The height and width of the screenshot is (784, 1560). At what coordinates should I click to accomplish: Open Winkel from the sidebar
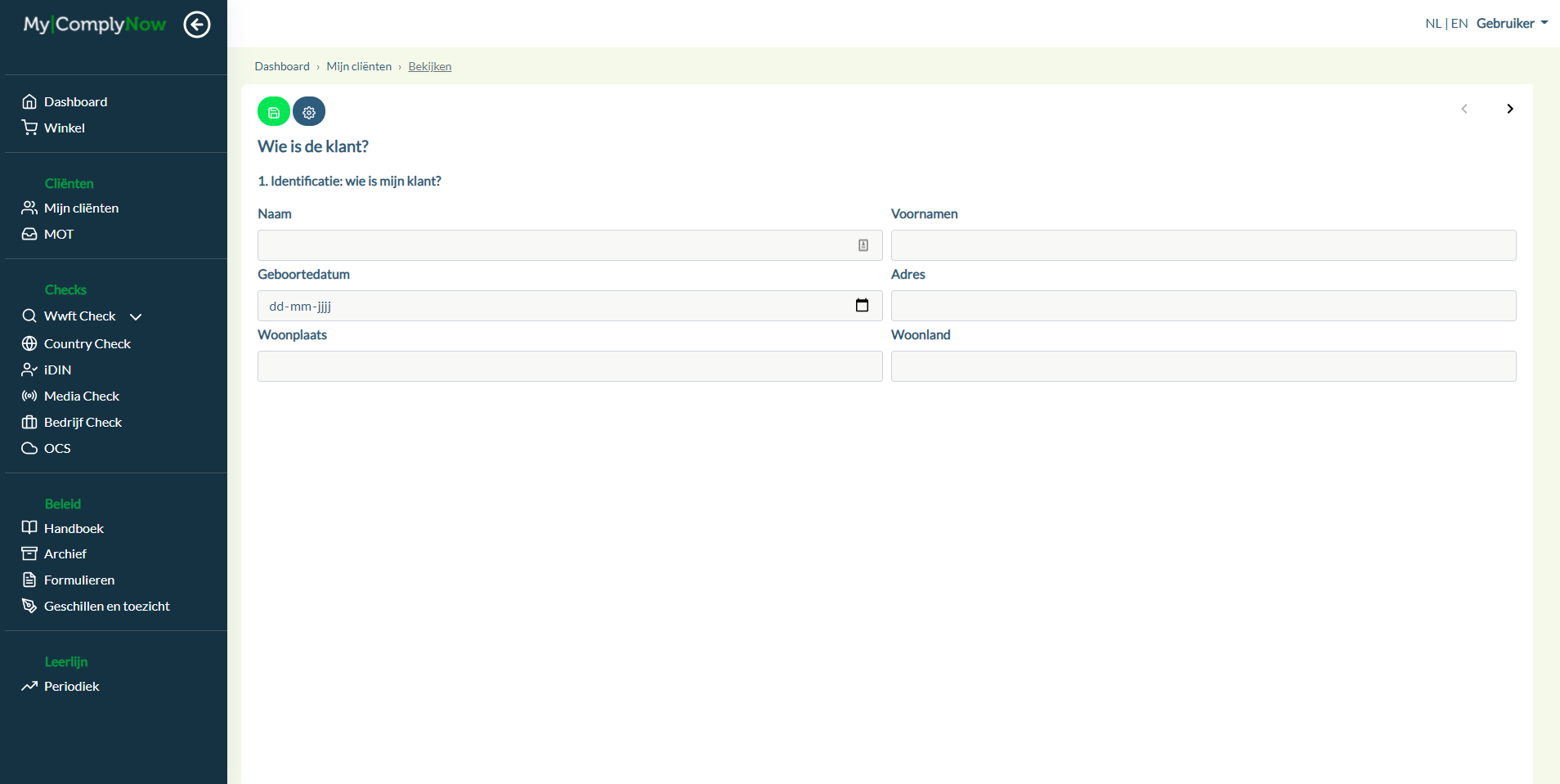coord(64,128)
